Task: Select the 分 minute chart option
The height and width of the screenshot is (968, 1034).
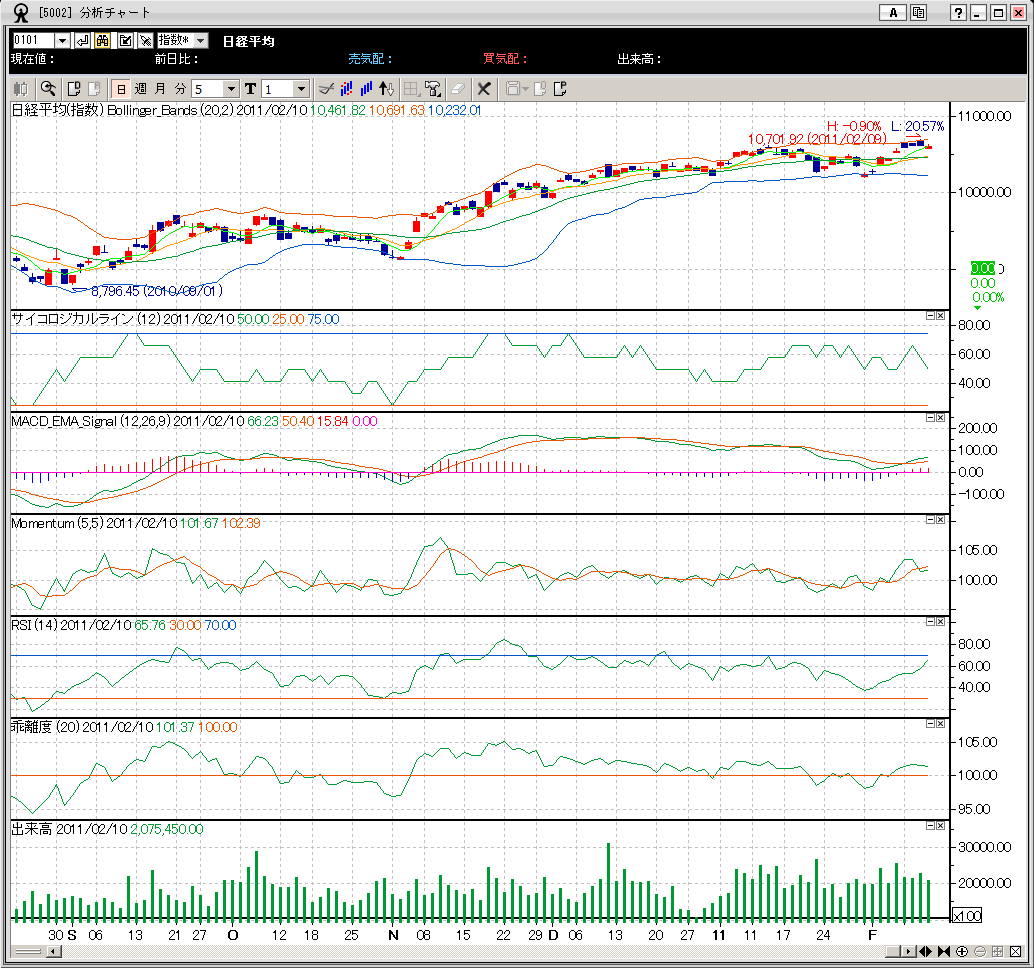Action: (180, 88)
